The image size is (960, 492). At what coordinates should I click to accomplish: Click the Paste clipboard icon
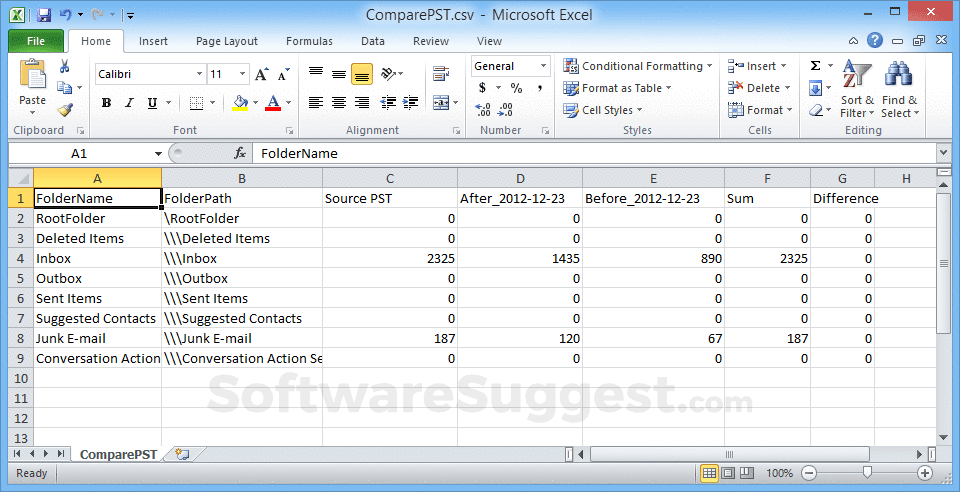(x=32, y=75)
